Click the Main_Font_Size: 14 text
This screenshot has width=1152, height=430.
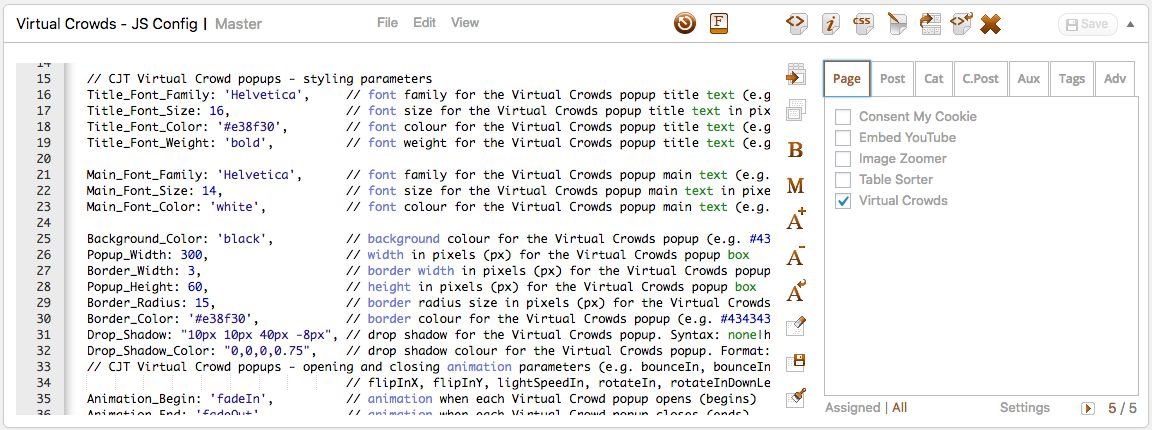tap(155, 191)
